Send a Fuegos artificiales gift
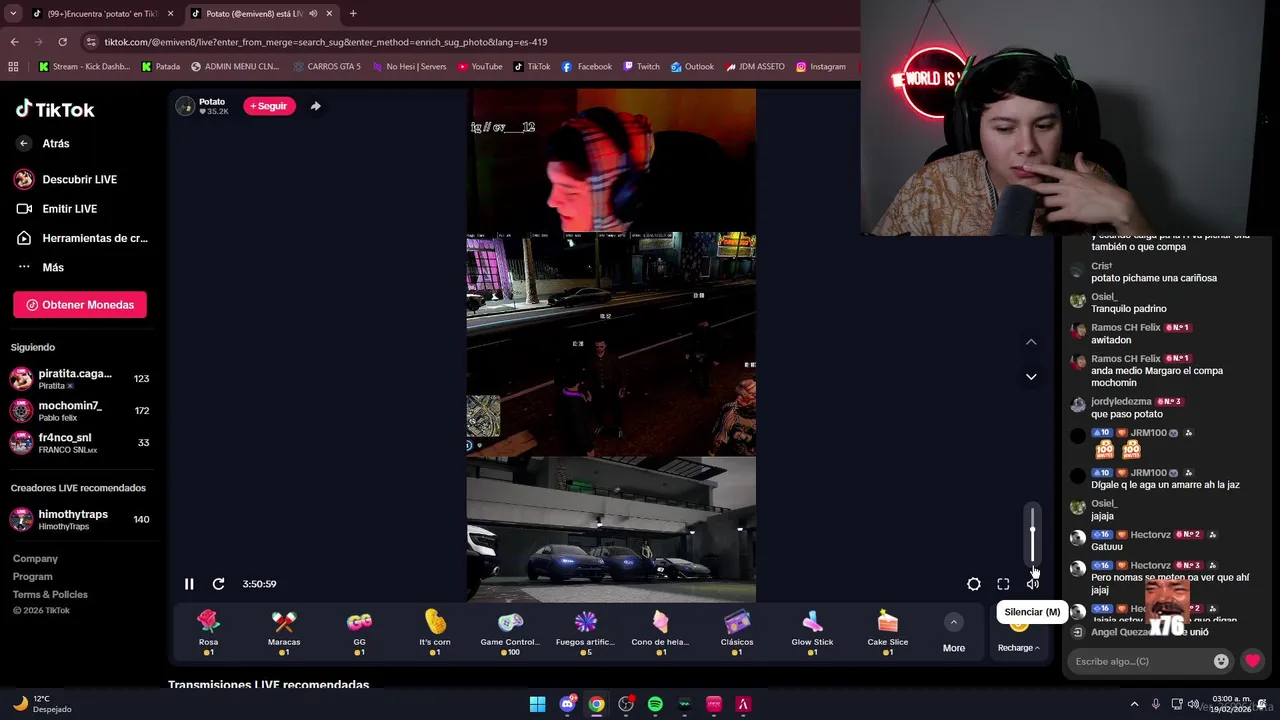This screenshot has width=1280, height=720. [x=586, y=632]
